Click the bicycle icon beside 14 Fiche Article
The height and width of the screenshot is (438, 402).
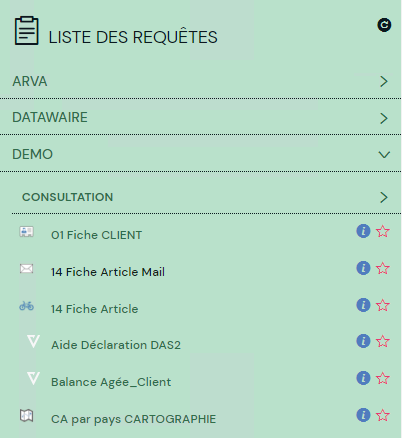pyautogui.click(x=26, y=306)
